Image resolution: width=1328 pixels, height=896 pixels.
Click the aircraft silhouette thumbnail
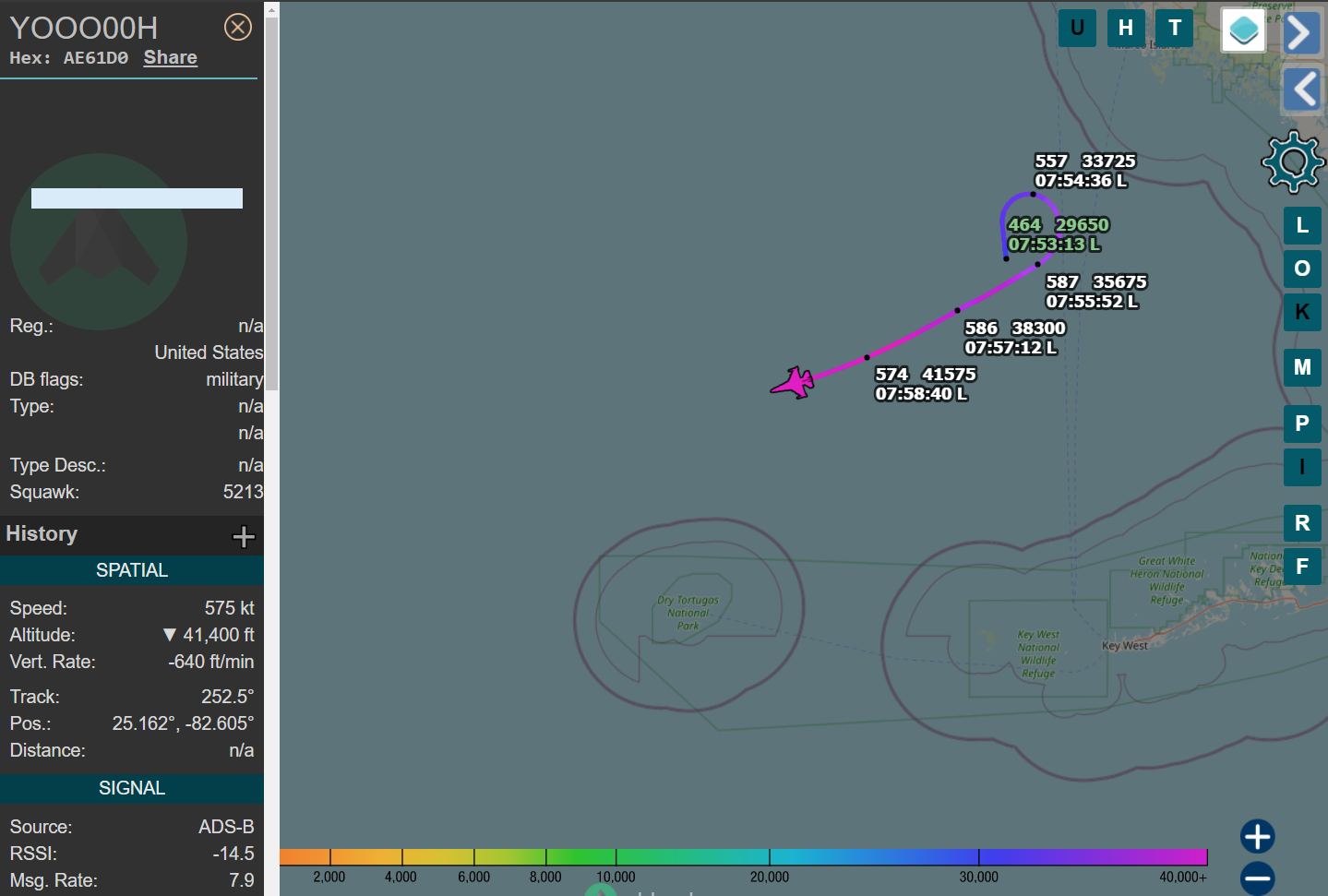[x=99, y=242]
